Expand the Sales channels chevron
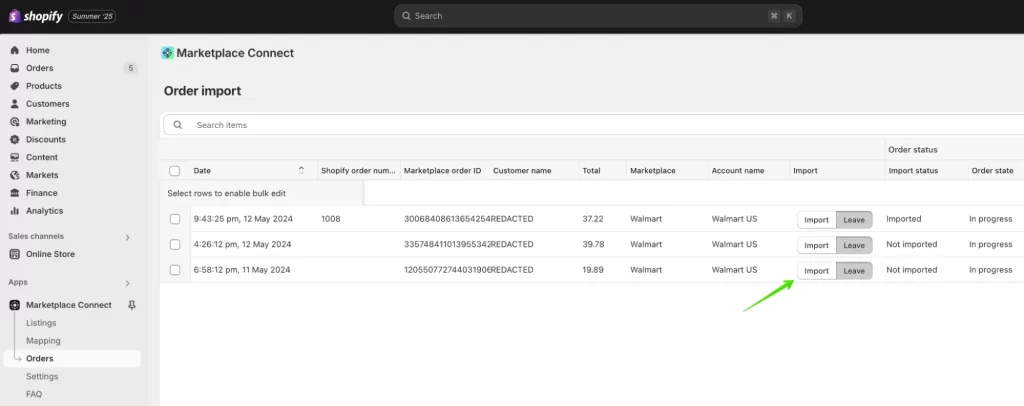The height and width of the screenshot is (406, 1024). pyautogui.click(x=127, y=237)
